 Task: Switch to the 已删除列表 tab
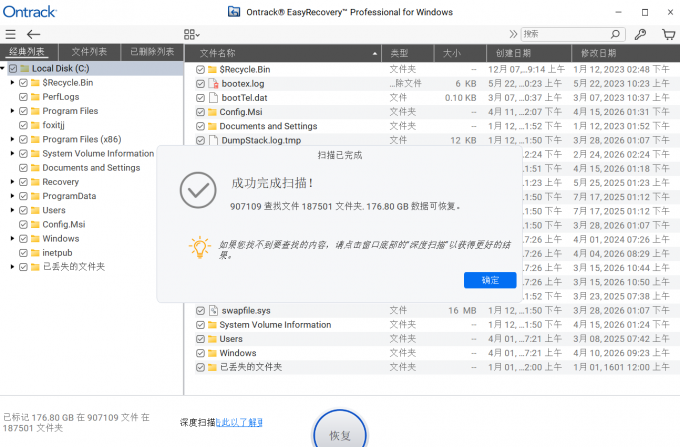[152, 52]
